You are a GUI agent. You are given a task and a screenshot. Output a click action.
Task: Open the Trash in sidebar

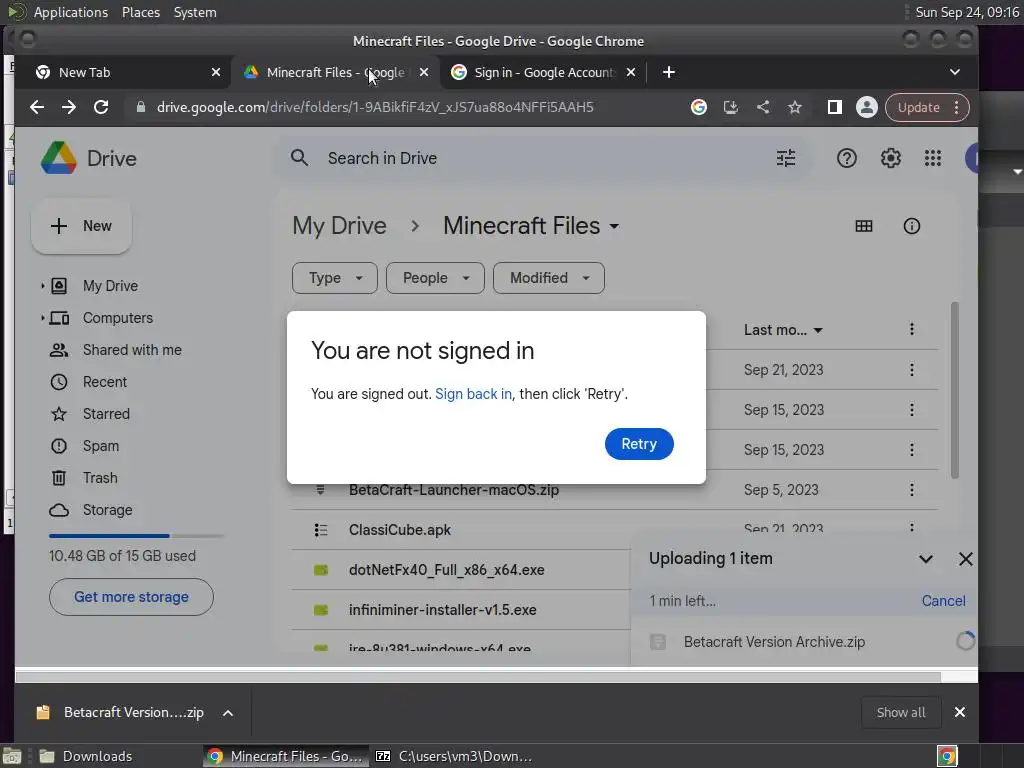click(100, 478)
